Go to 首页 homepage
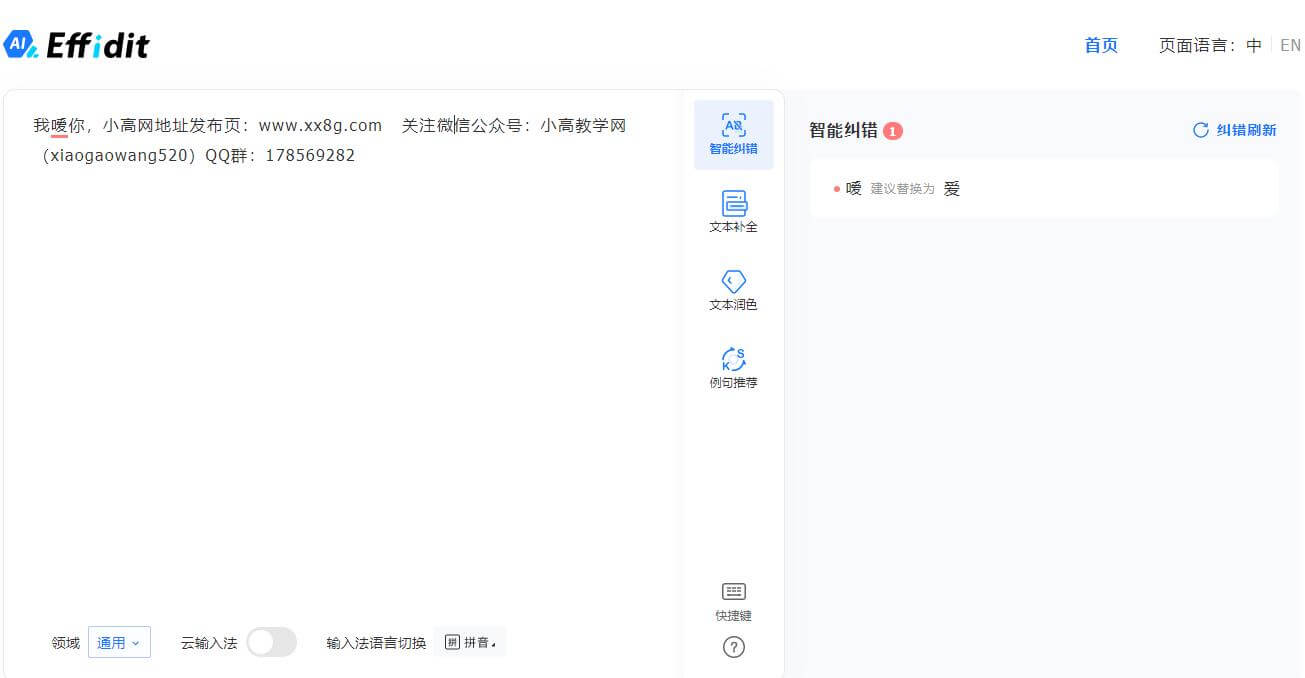This screenshot has height=678, width=1305. 1100,45
